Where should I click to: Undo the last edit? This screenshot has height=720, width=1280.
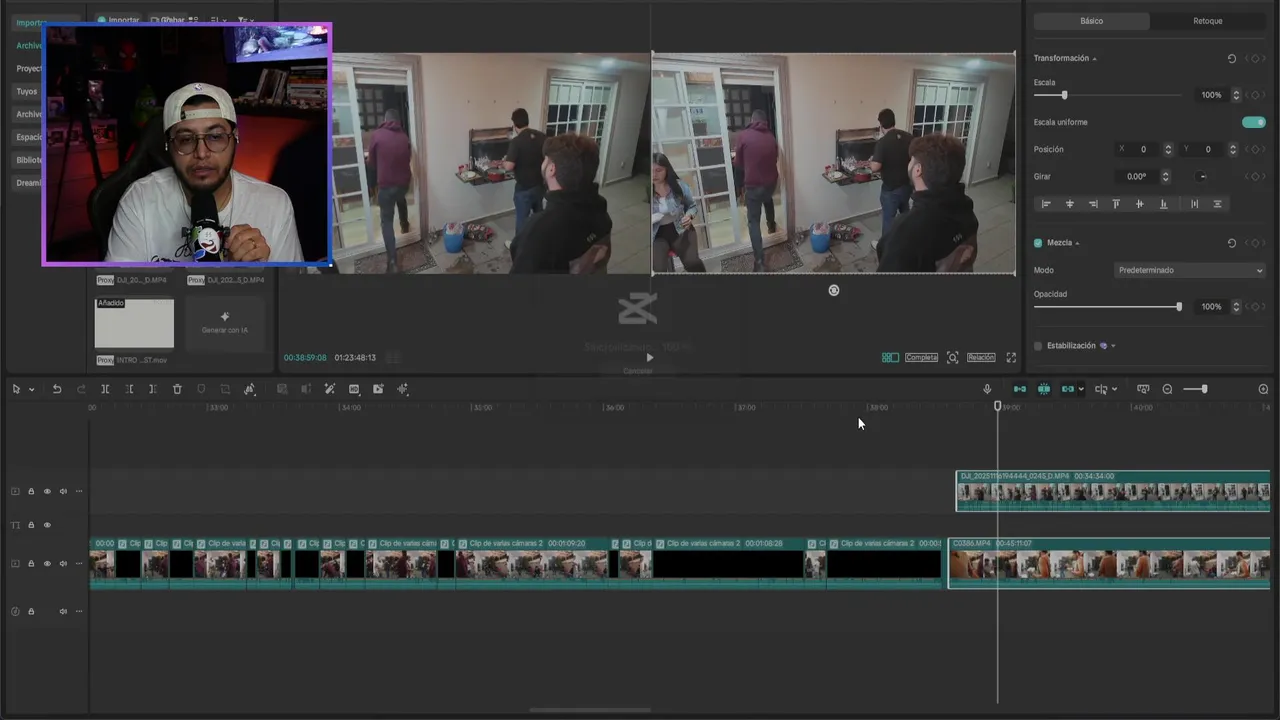(x=57, y=389)
